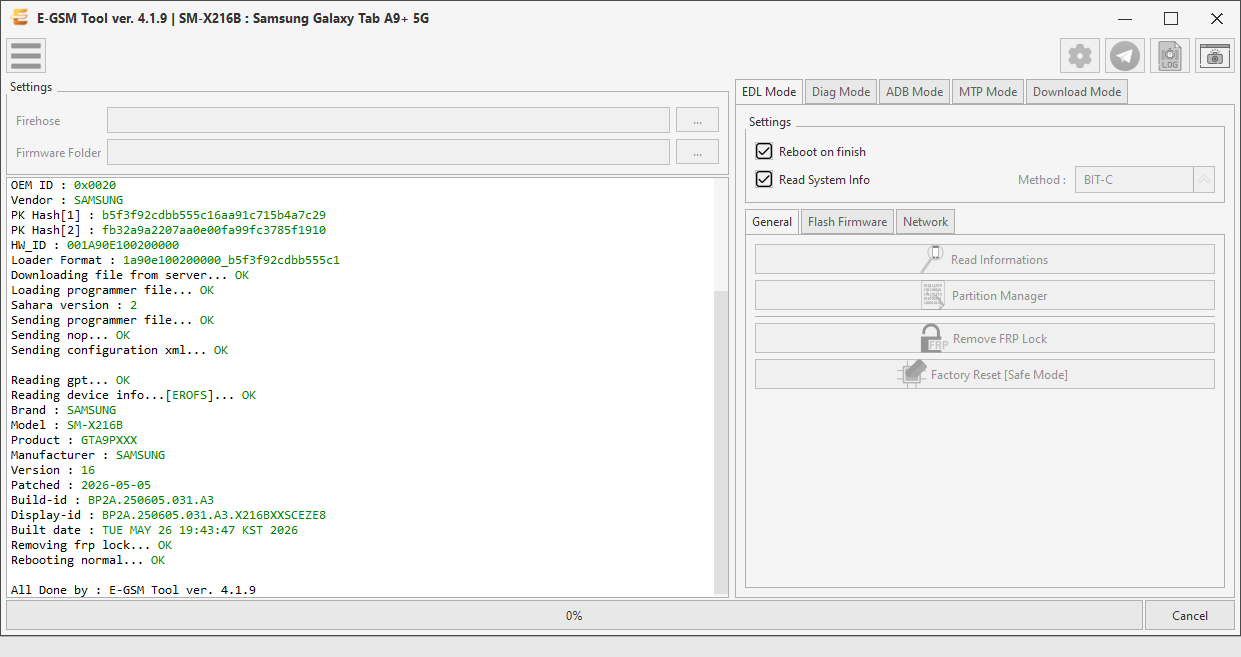Open settings with the gear icon
This screenshot has height=657, width=1241.
(1080, 56)
